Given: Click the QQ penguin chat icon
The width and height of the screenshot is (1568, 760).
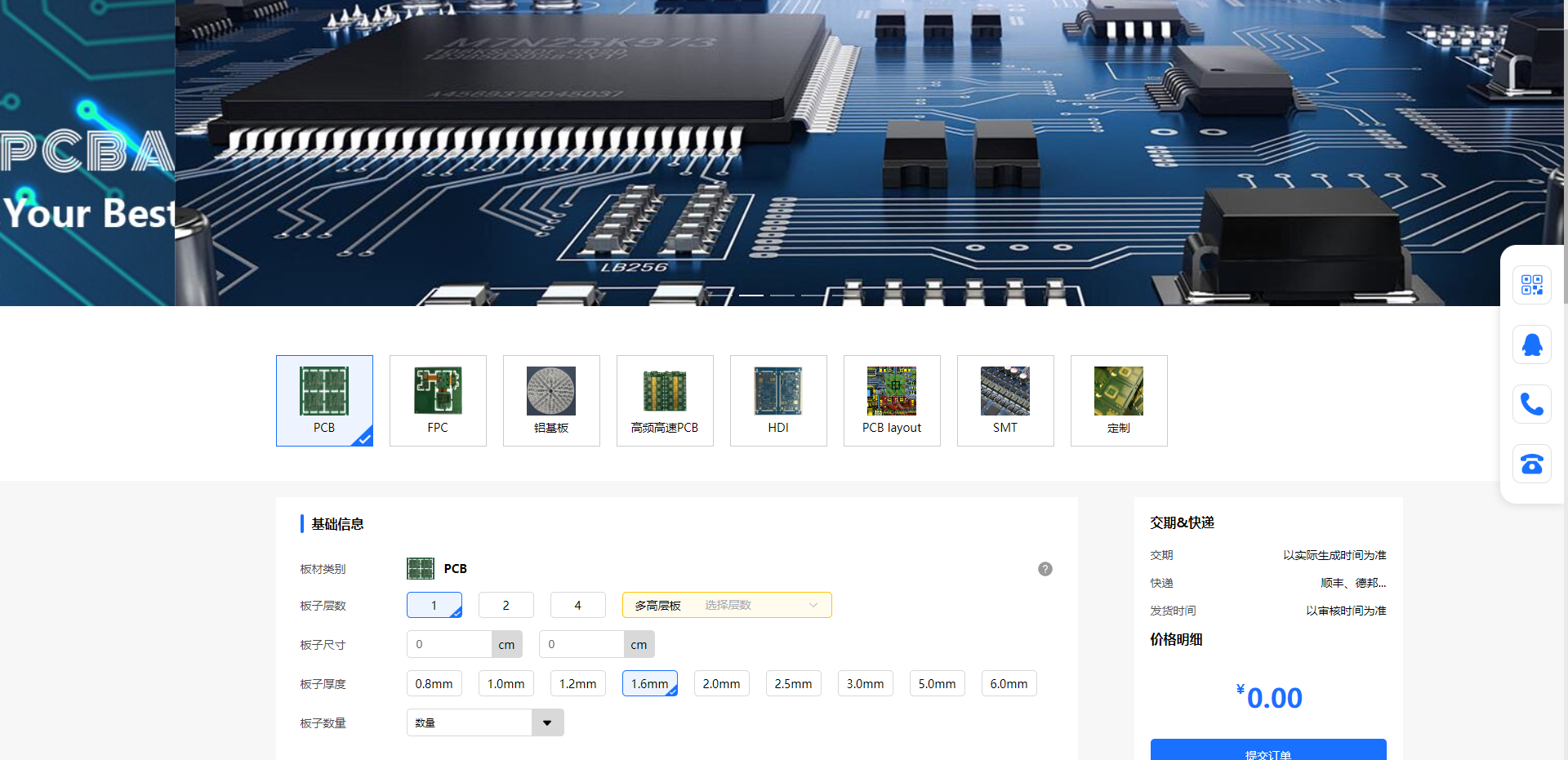Looking at the screenshot, I should (x=1531, y=344).
